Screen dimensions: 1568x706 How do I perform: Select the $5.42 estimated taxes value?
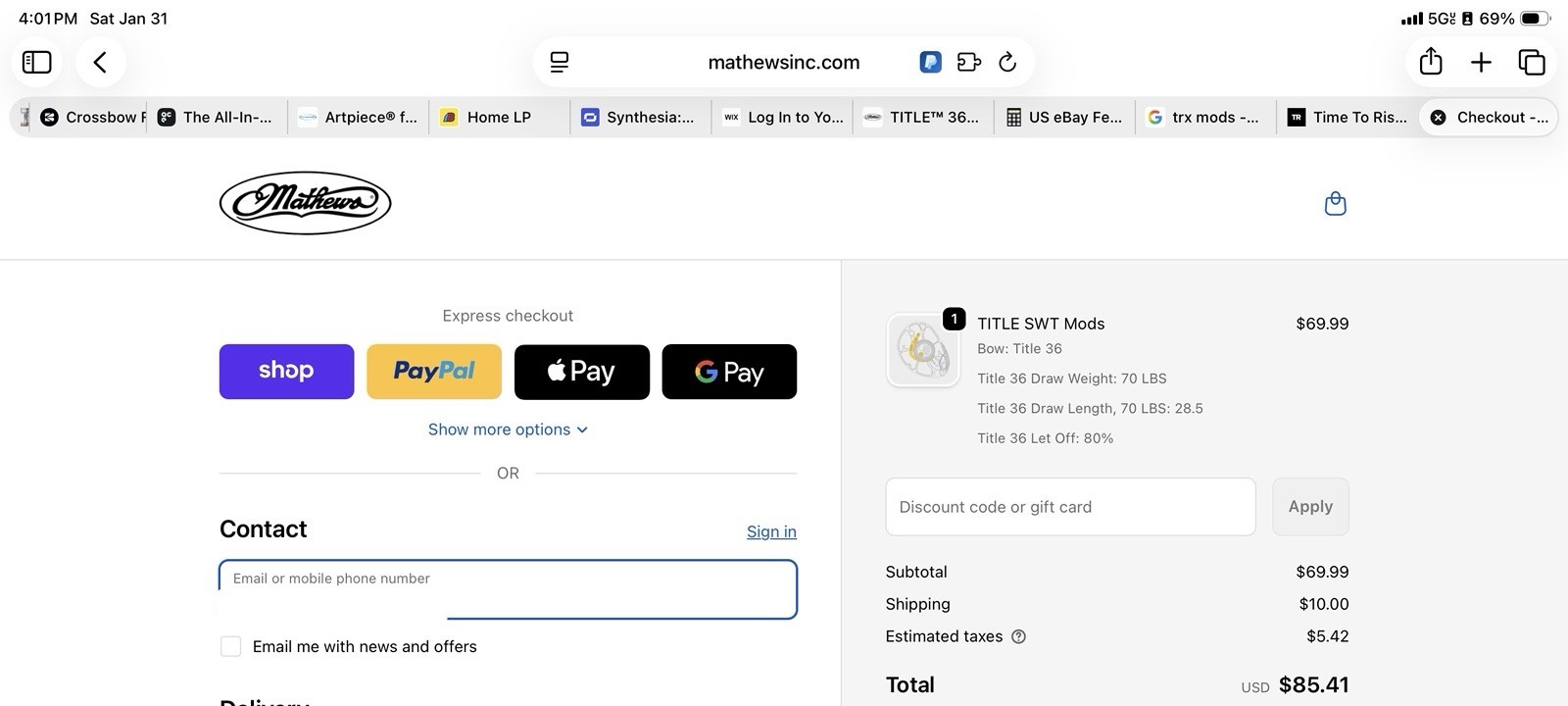pos(1328,636)
